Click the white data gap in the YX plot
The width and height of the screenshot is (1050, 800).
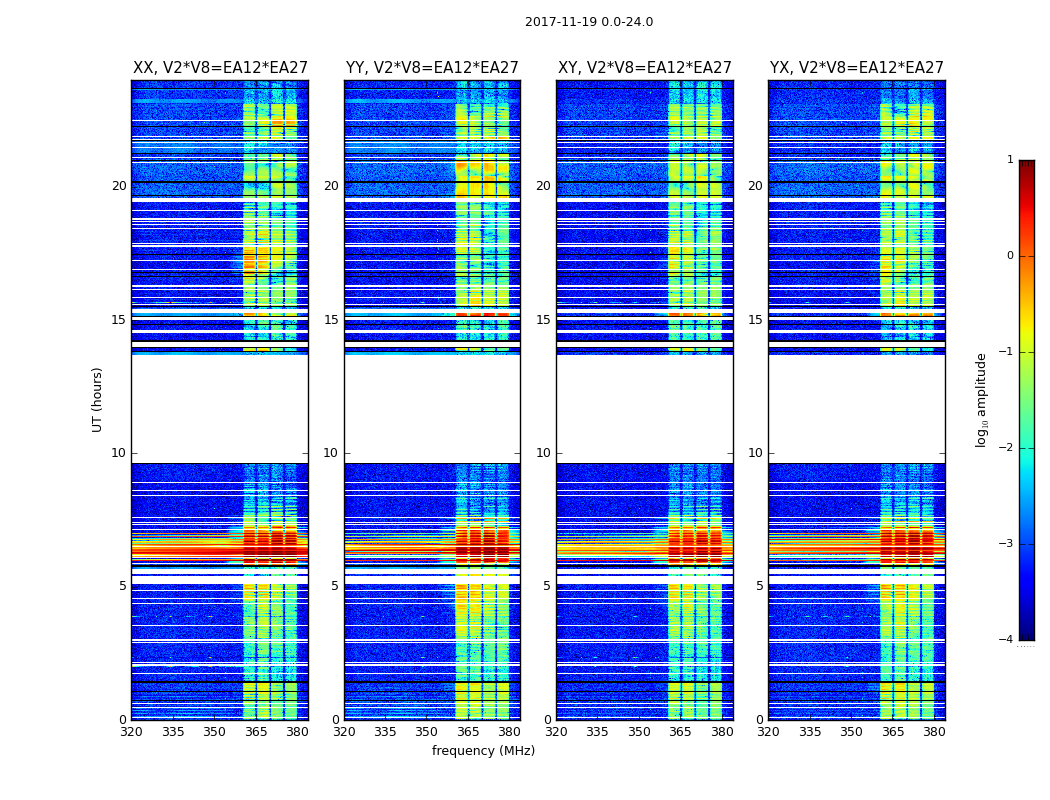(x=856, y=408)
